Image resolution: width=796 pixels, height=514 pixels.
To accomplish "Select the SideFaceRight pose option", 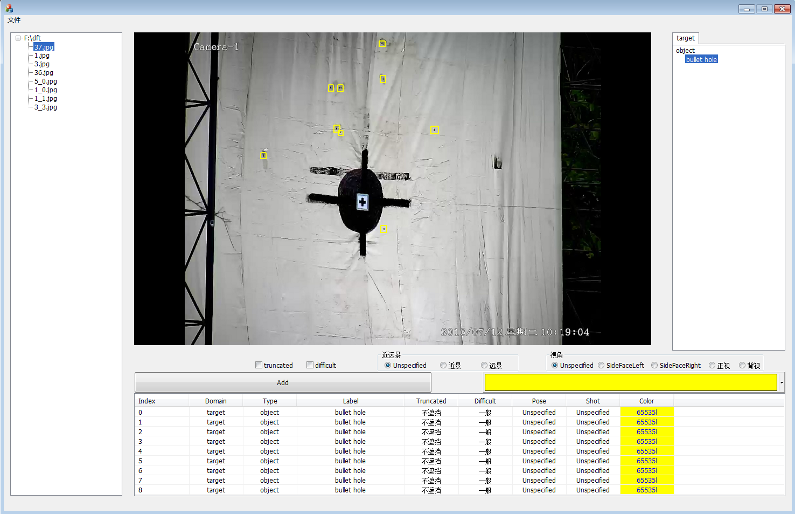I will pyautogui.click(x=655, y=365).
